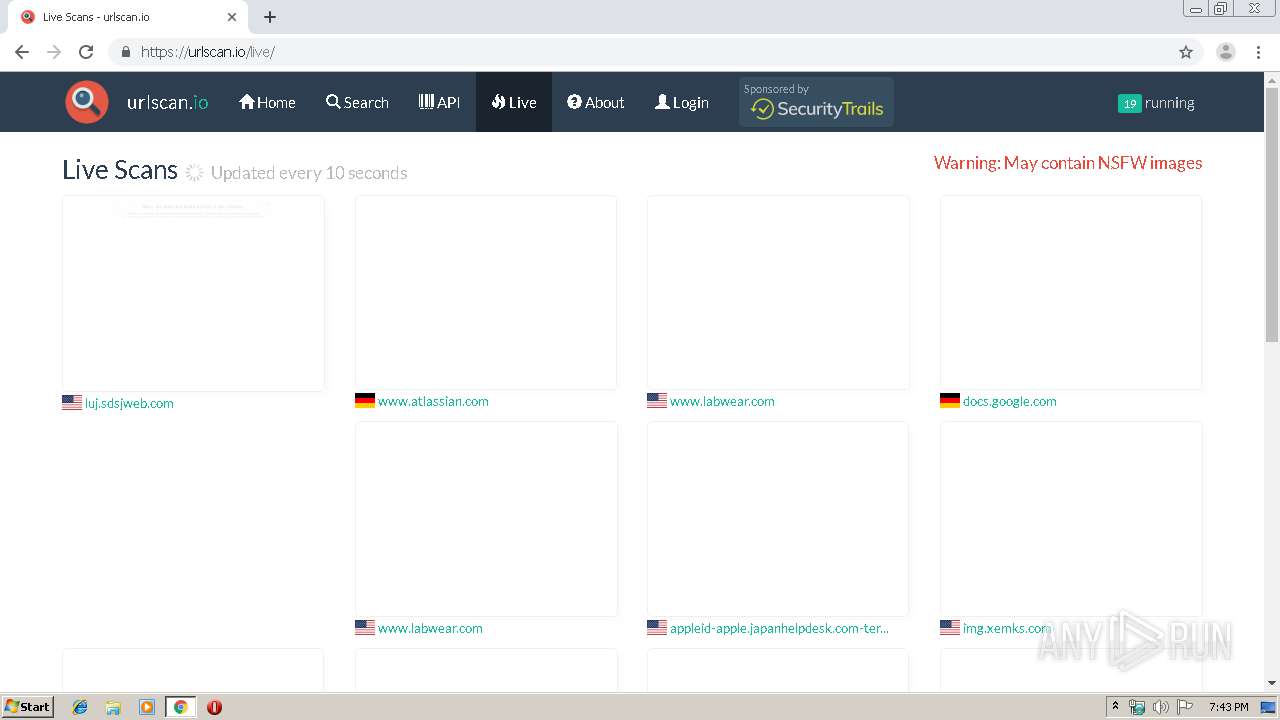Open second-row www.labwear.com link

(430, 628)
